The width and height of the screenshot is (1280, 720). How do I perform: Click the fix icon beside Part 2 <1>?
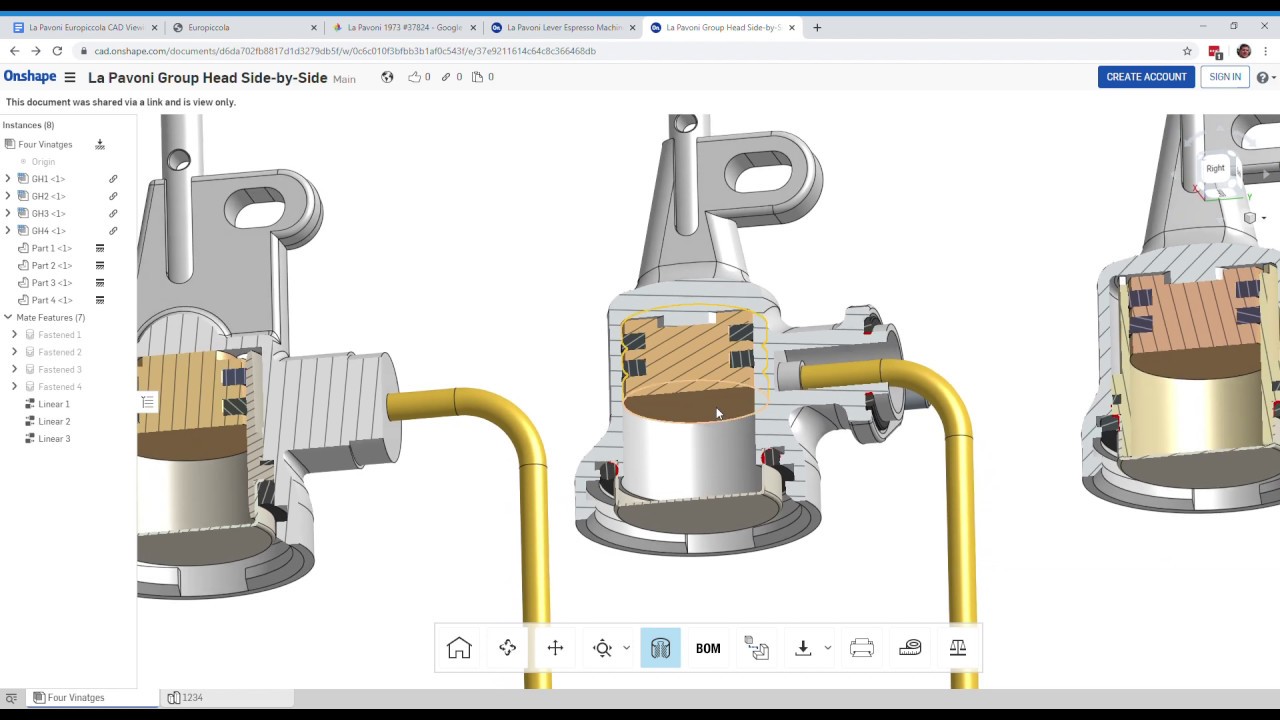(100, 265)
